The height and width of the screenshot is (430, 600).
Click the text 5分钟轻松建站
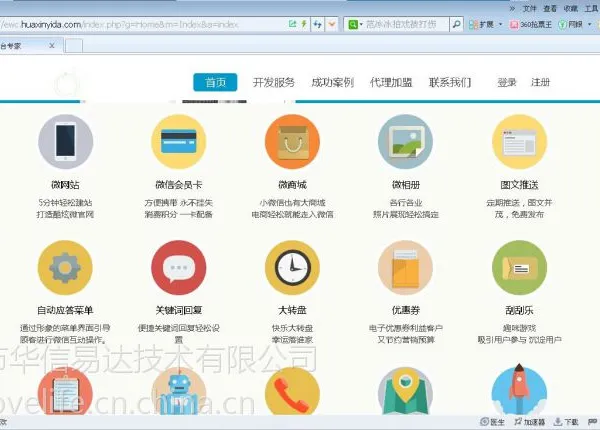tap(65, 203)
